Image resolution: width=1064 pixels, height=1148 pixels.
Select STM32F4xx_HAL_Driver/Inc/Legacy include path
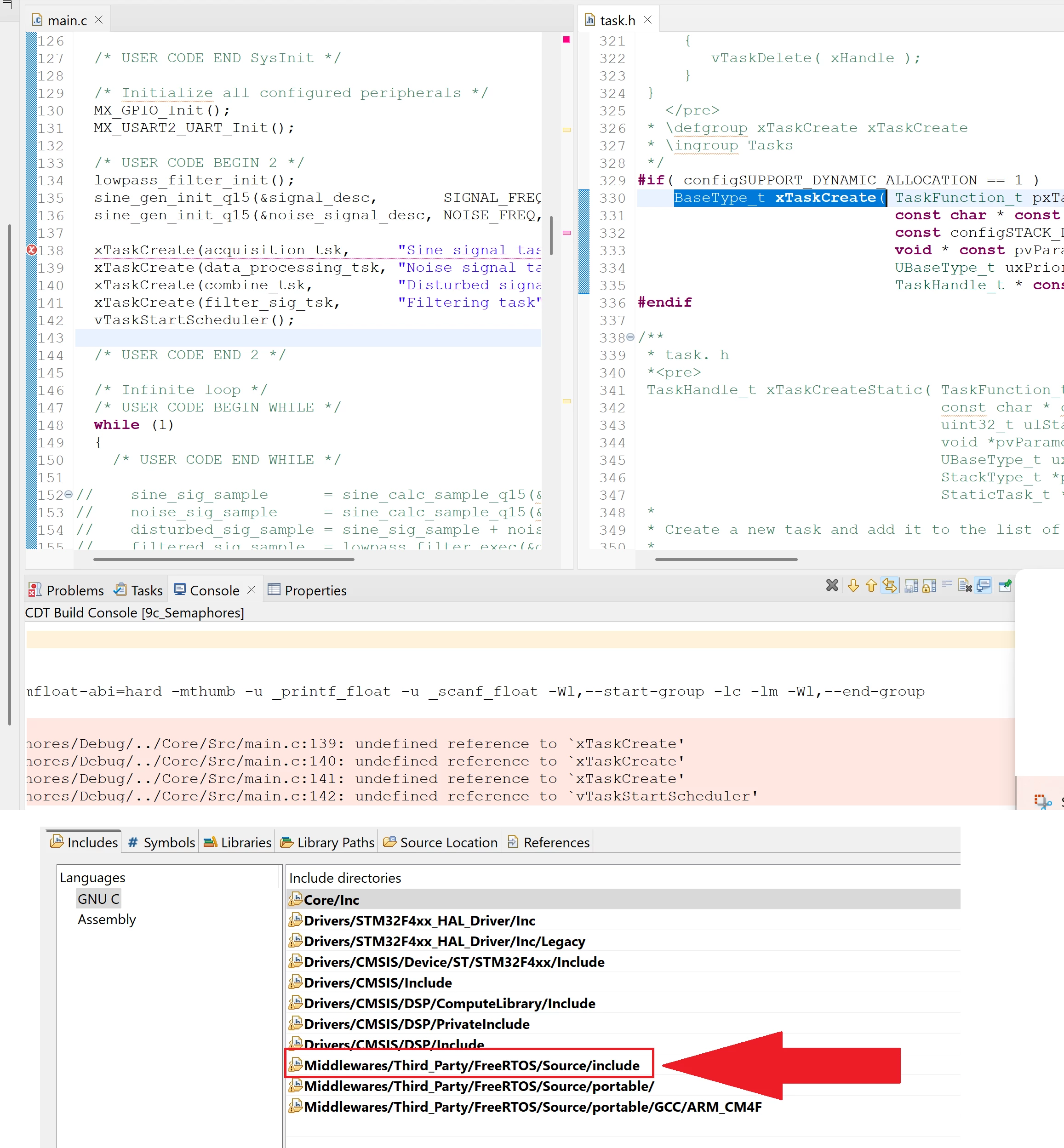[x=624, y=941]
